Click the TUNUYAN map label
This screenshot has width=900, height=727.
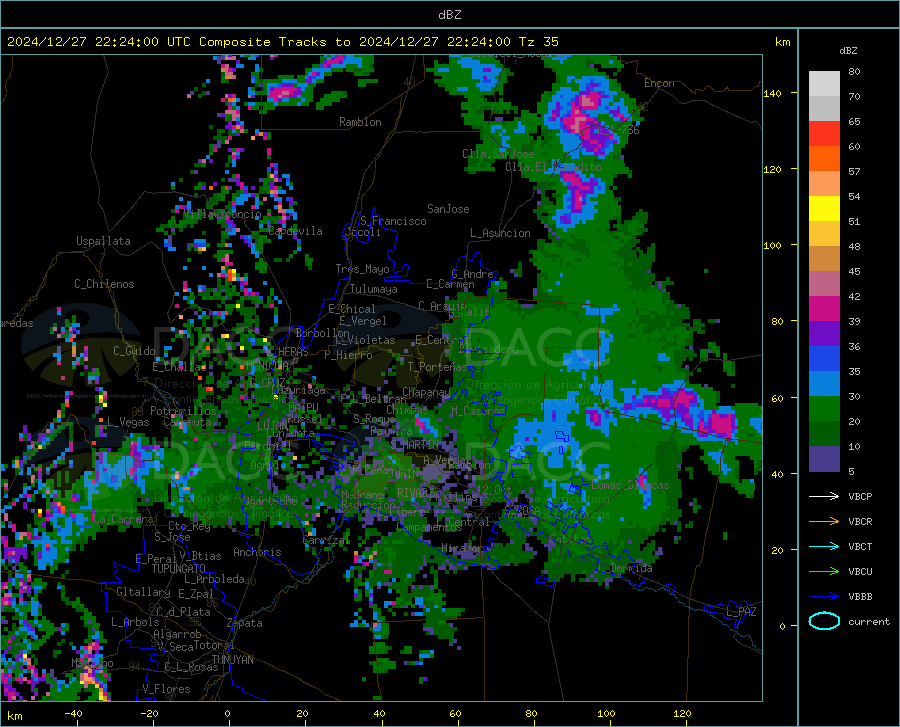[x=232, y=660]
